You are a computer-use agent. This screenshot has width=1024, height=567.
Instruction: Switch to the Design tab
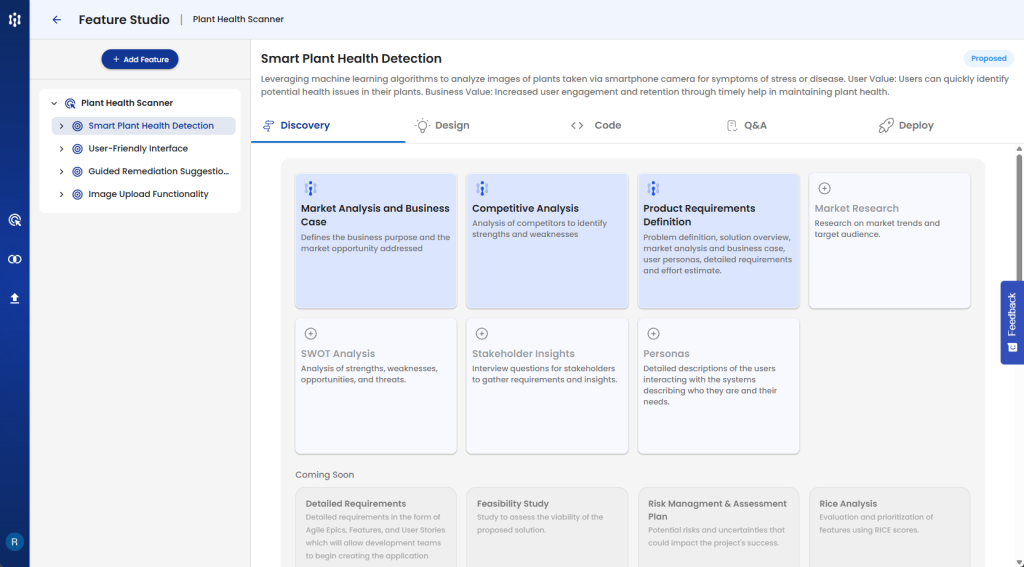(x=442, y=126)
